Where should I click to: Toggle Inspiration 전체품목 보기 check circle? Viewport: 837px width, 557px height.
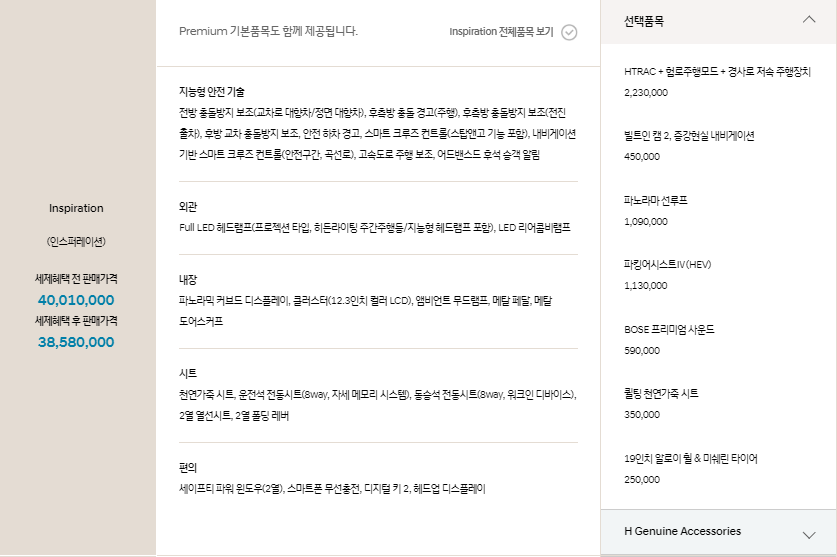coord(569,32)
